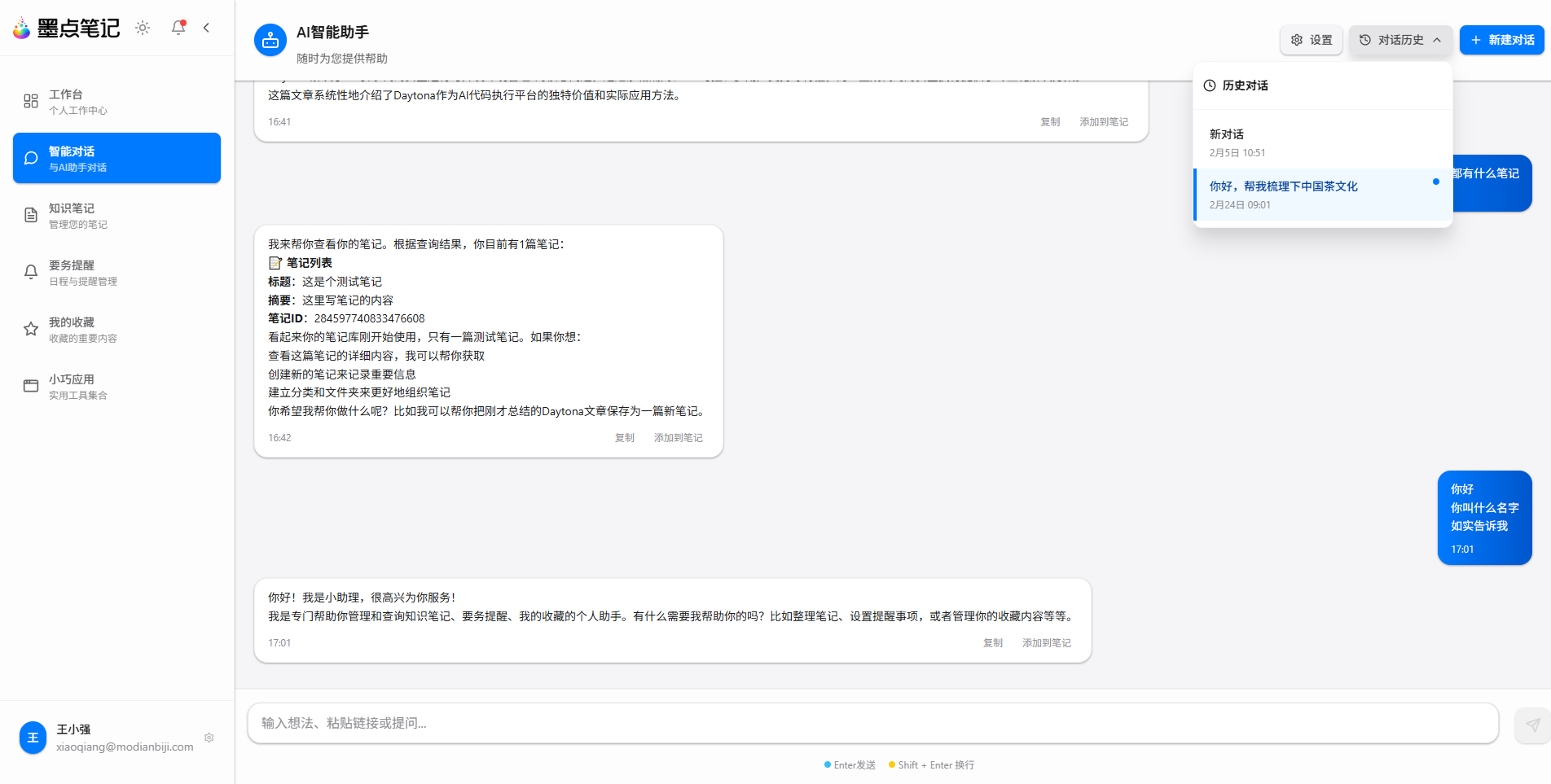Start a new chat with 新建对话
The width and height of the screenshot is (1551, 784).
click(x=1501, y=40)
